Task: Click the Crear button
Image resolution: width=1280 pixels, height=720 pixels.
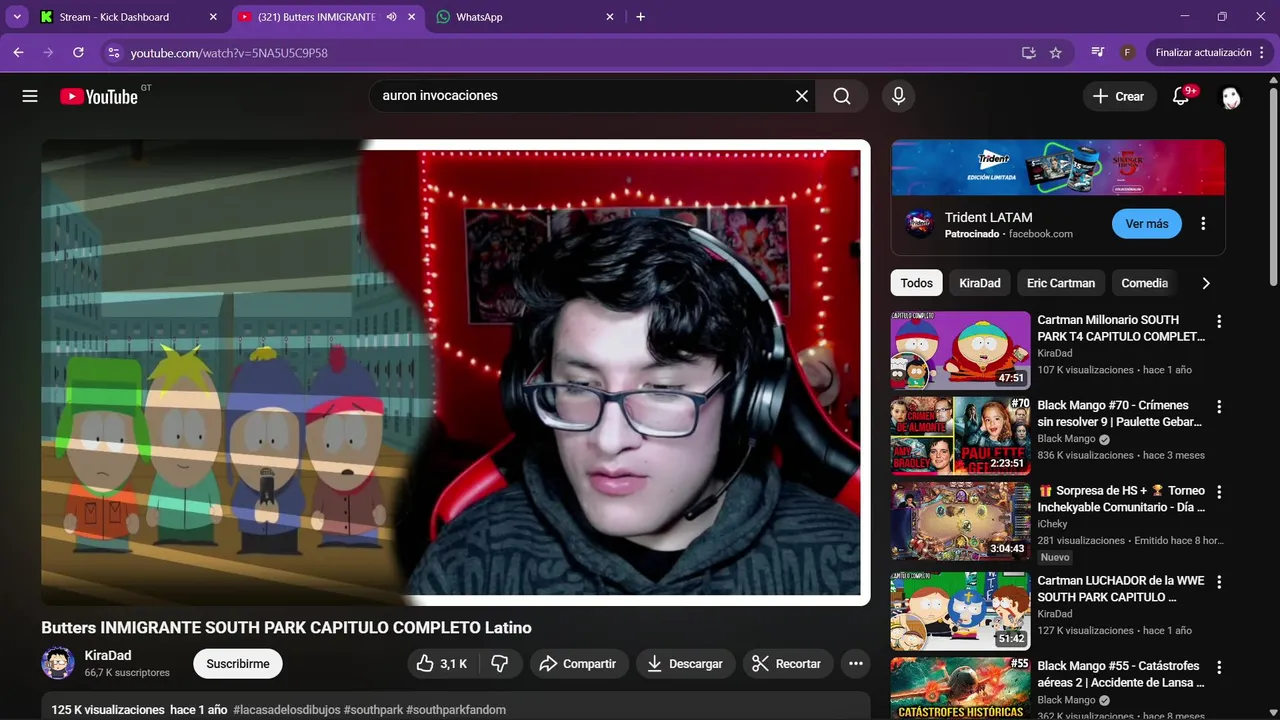Action: [x=1119, y=96]
